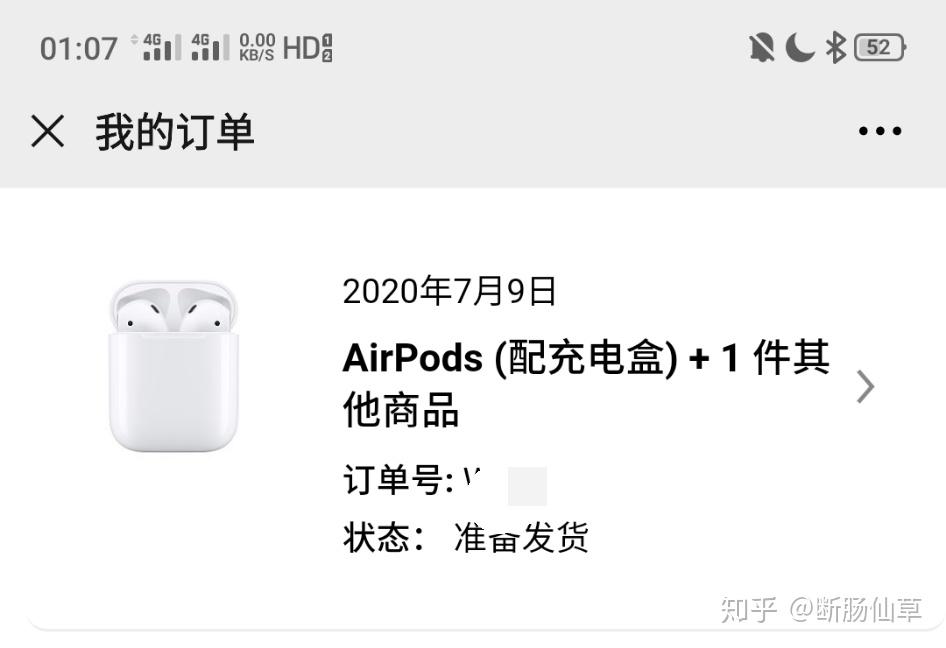Screen dimensions: 946x648
Task: Tap the HD dual-SIM indicator icon
Action: pos(308,48)
